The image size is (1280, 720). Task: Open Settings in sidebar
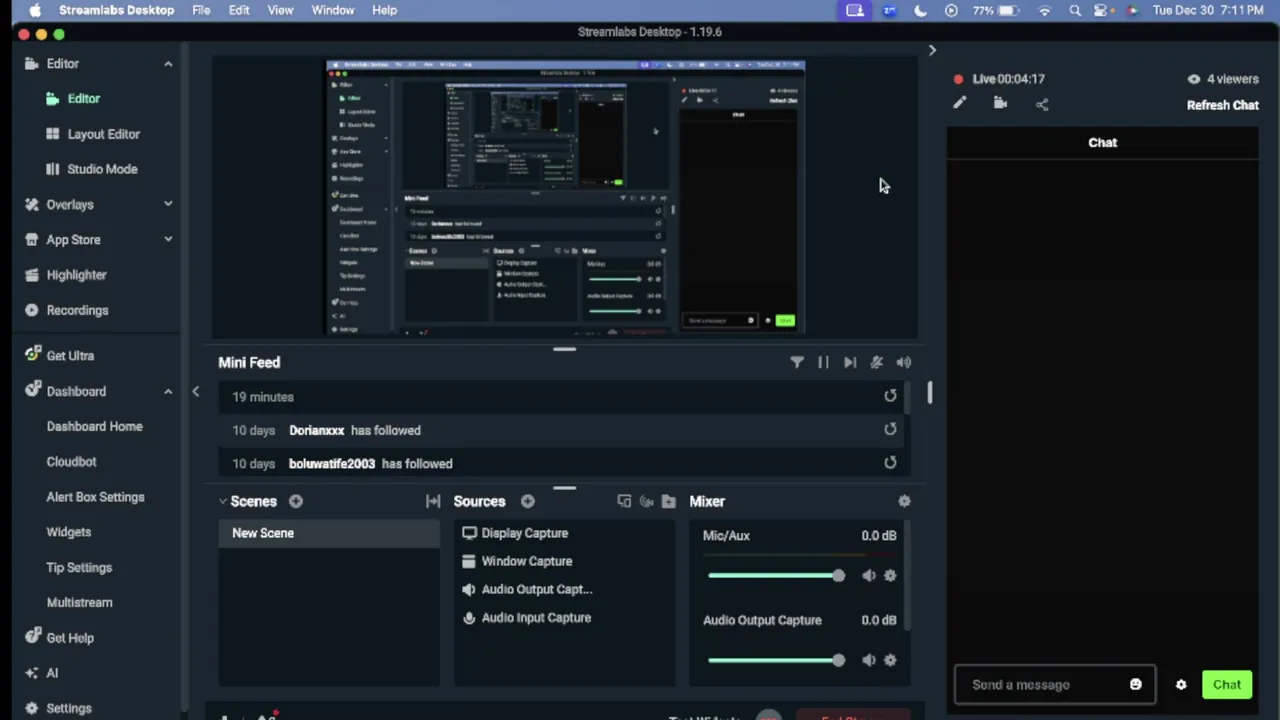(x=68, y=708)
